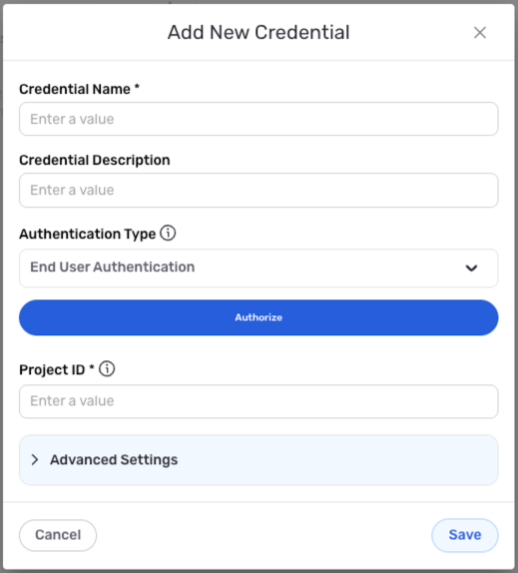Expand the Advanced Settings section
The image size is (518, 573).
tap(258, 460)
